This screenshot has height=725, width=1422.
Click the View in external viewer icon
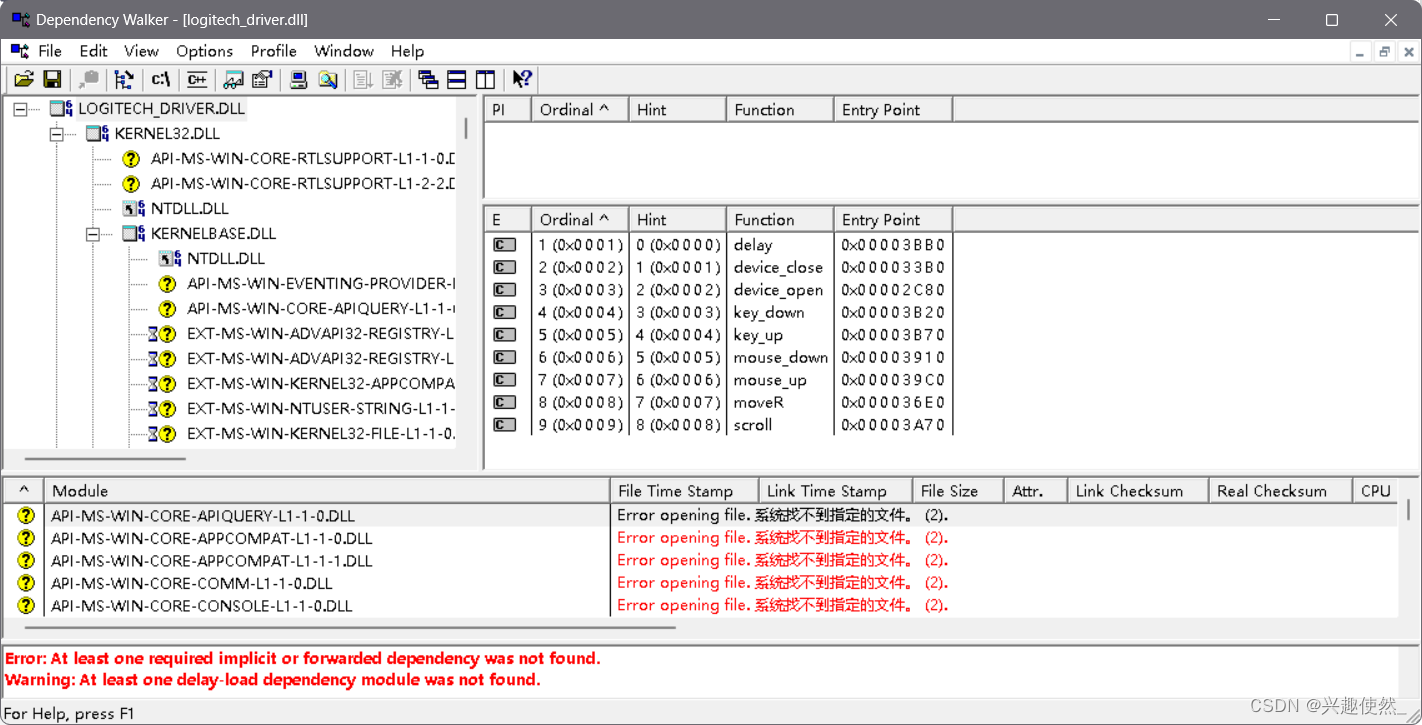click(234, 79)
